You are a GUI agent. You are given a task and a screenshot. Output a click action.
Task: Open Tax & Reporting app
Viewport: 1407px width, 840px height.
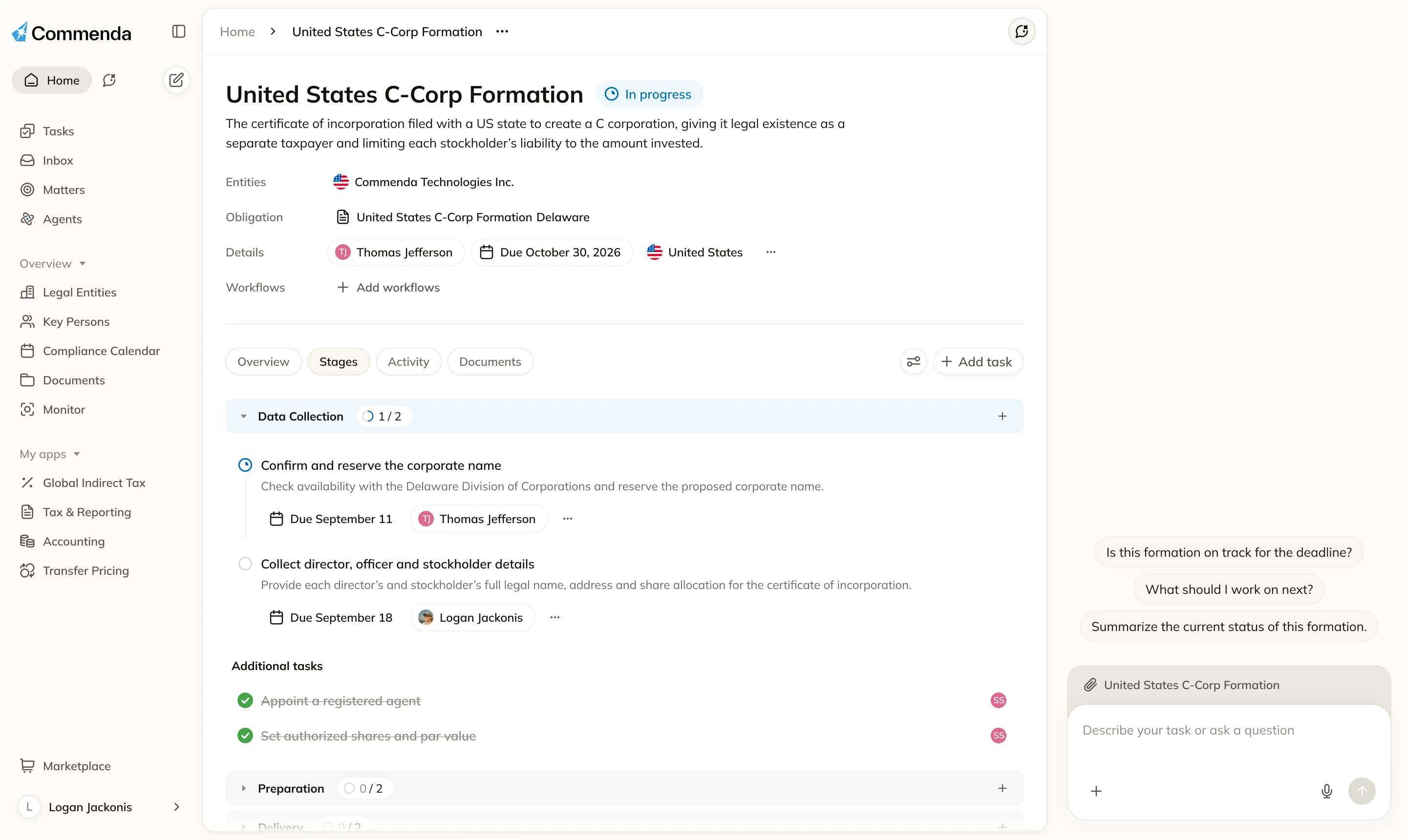(75, 512)
